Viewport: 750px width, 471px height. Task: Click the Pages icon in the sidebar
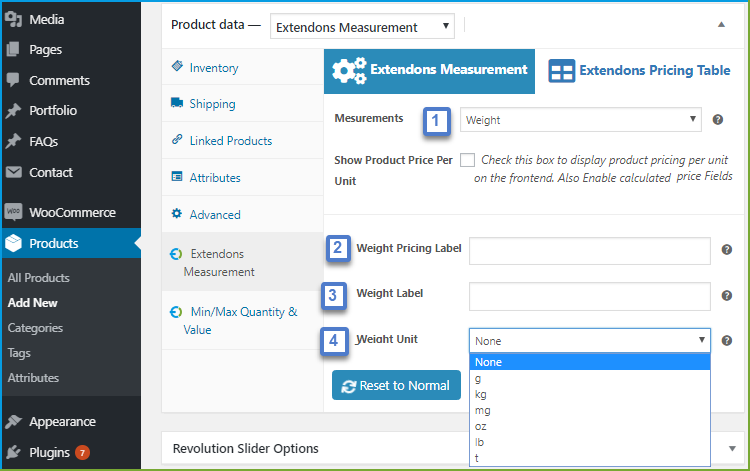pyautogui.click(x=13, y=49)
